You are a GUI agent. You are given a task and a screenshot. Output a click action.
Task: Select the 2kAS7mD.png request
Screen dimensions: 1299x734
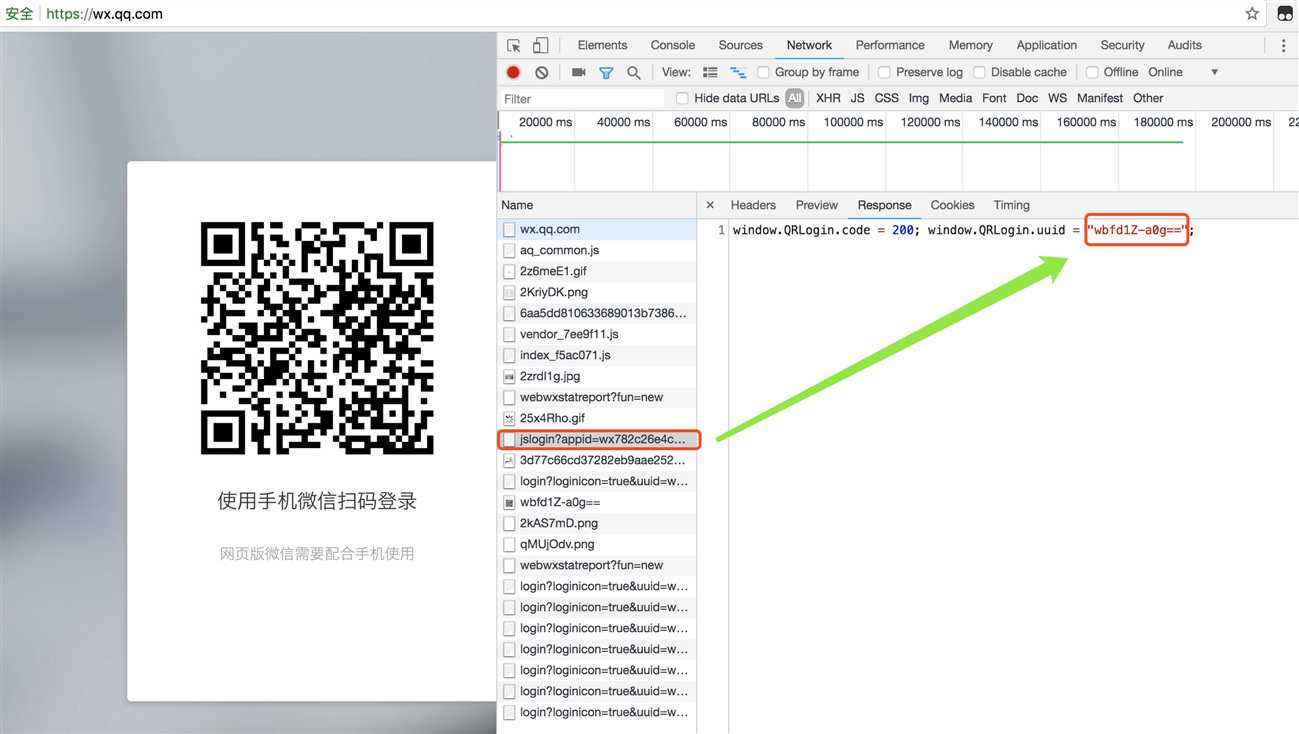point(597,523)
